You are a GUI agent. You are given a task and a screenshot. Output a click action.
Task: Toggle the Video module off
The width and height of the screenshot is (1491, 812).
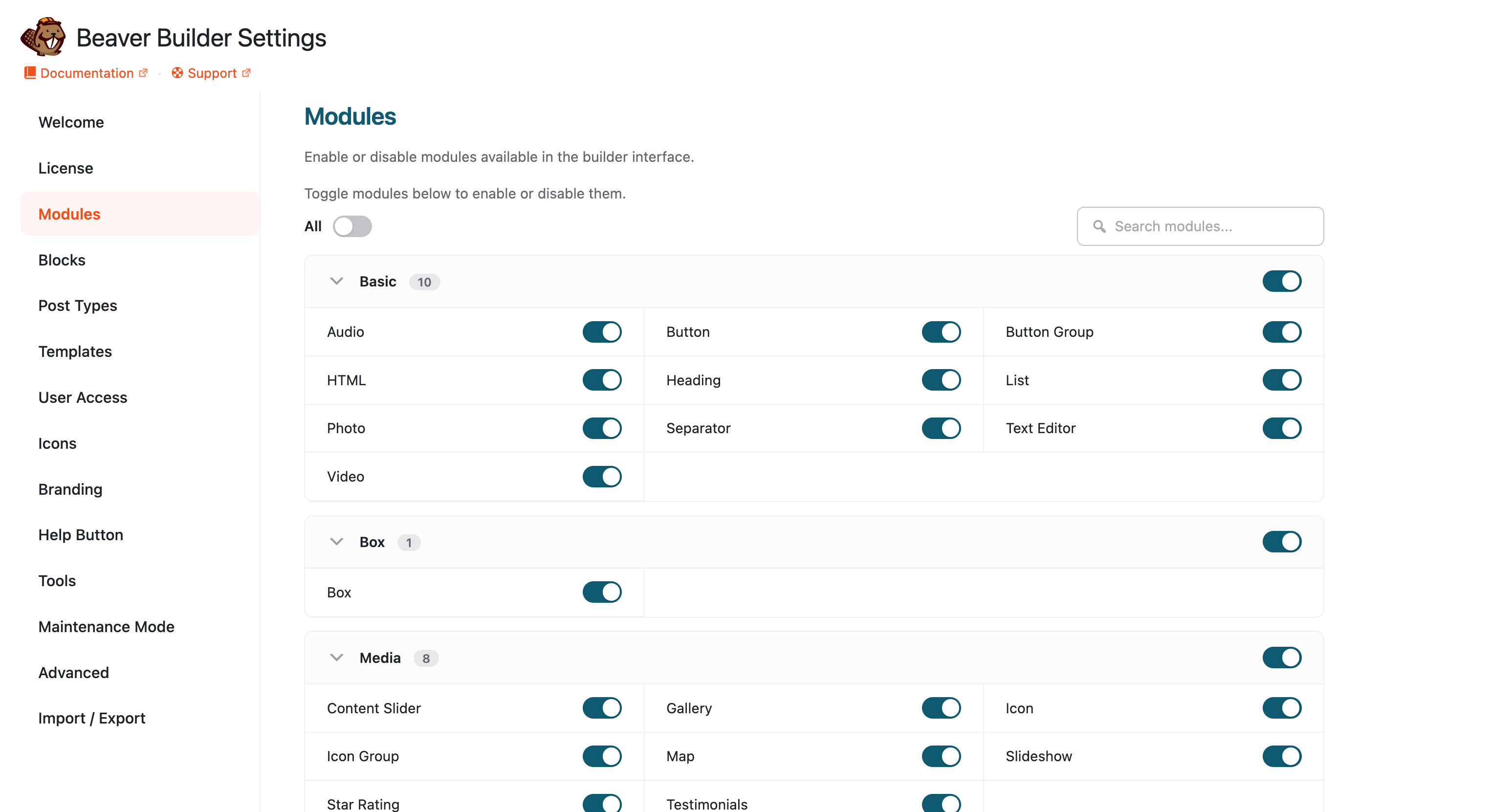[602, 476]
